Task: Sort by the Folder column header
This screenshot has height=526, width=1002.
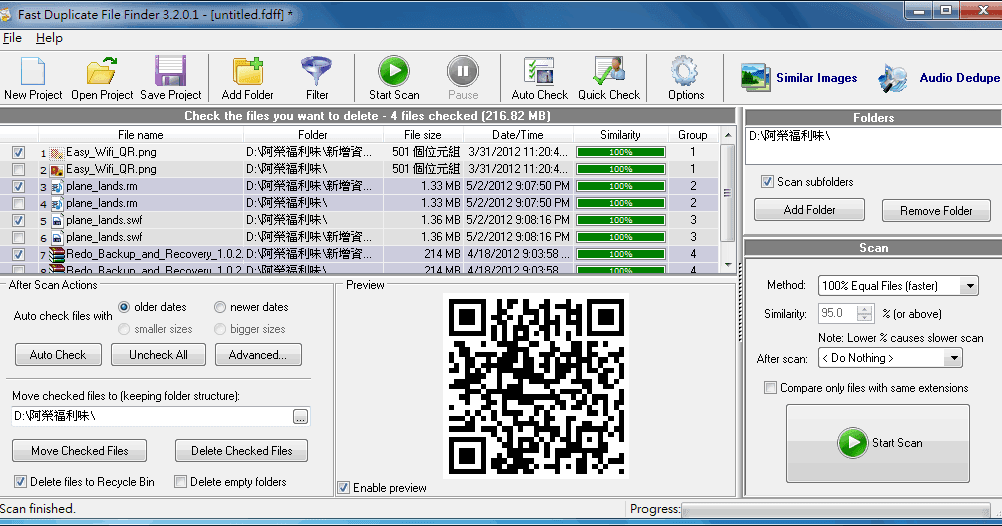Action: [312, 135]
